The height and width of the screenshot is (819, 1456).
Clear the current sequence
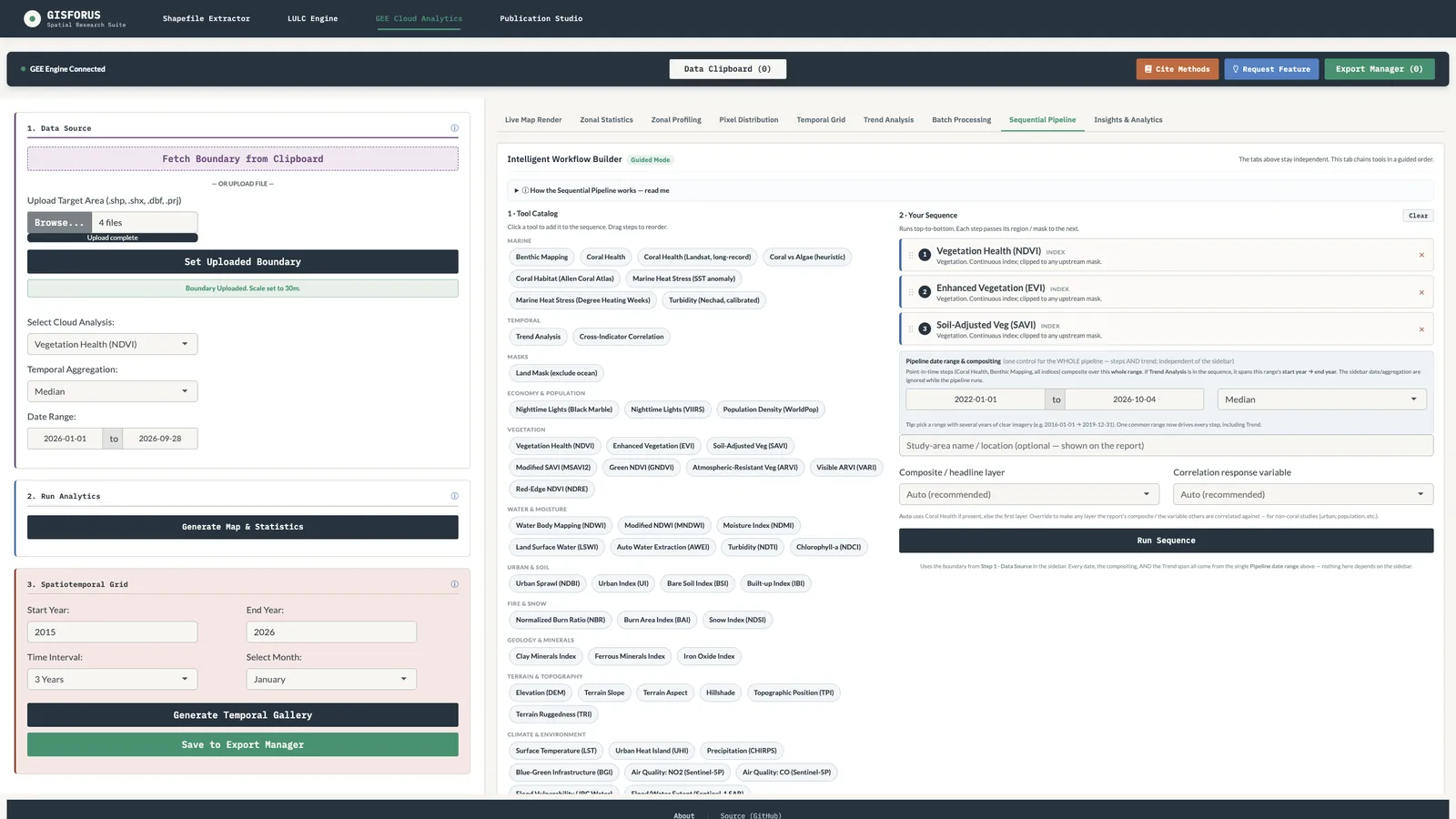pos(1418,216)
